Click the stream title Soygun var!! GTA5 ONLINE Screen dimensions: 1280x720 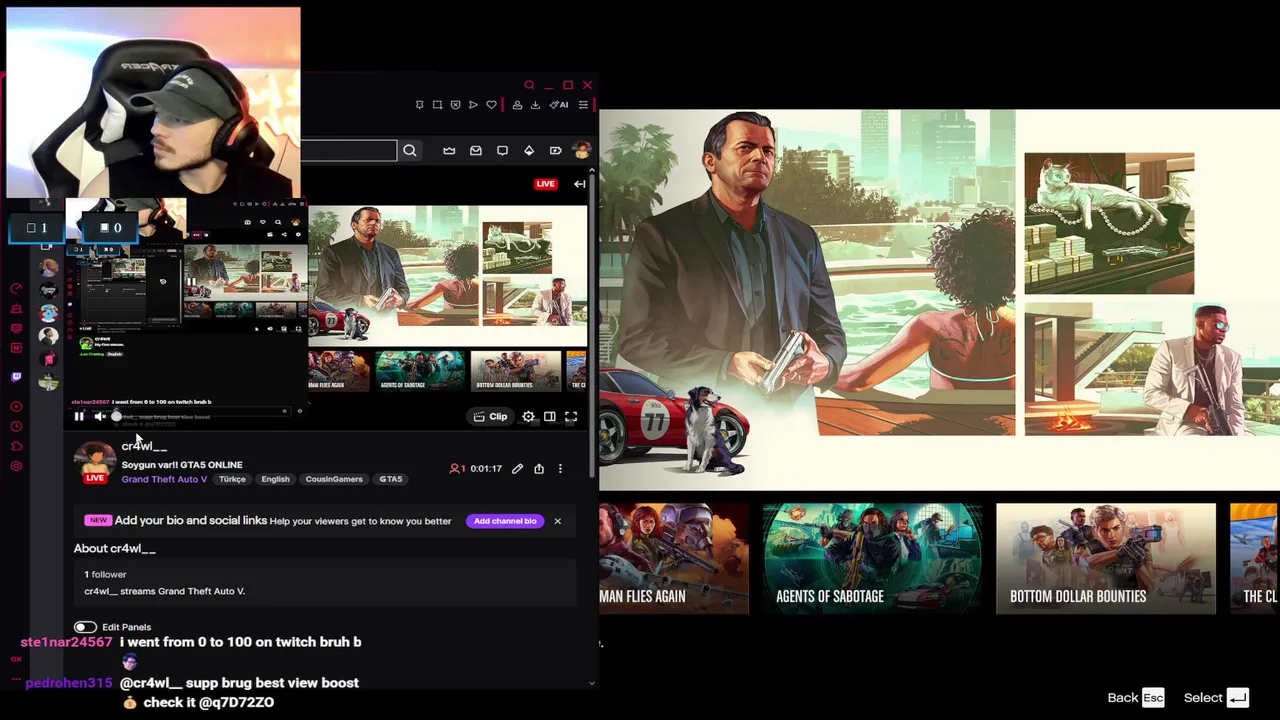coord(182,465)
